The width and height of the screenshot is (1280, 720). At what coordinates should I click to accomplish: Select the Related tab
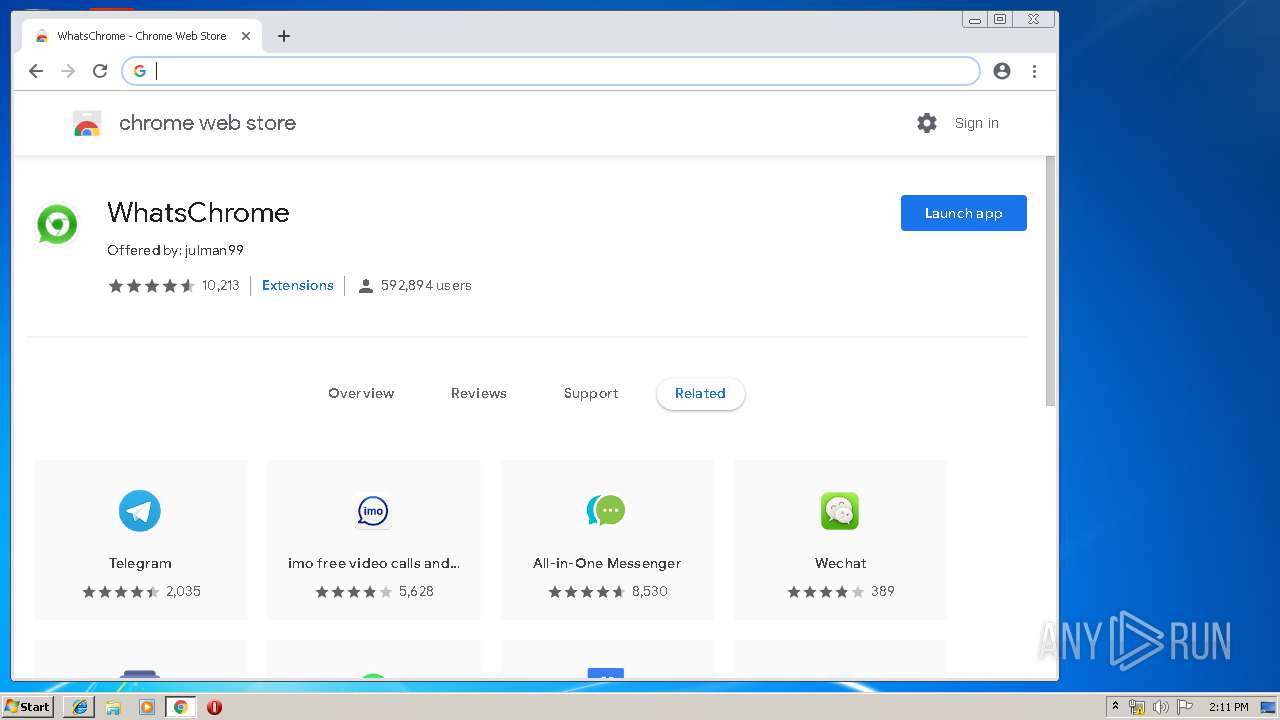(x=700, y=393)
